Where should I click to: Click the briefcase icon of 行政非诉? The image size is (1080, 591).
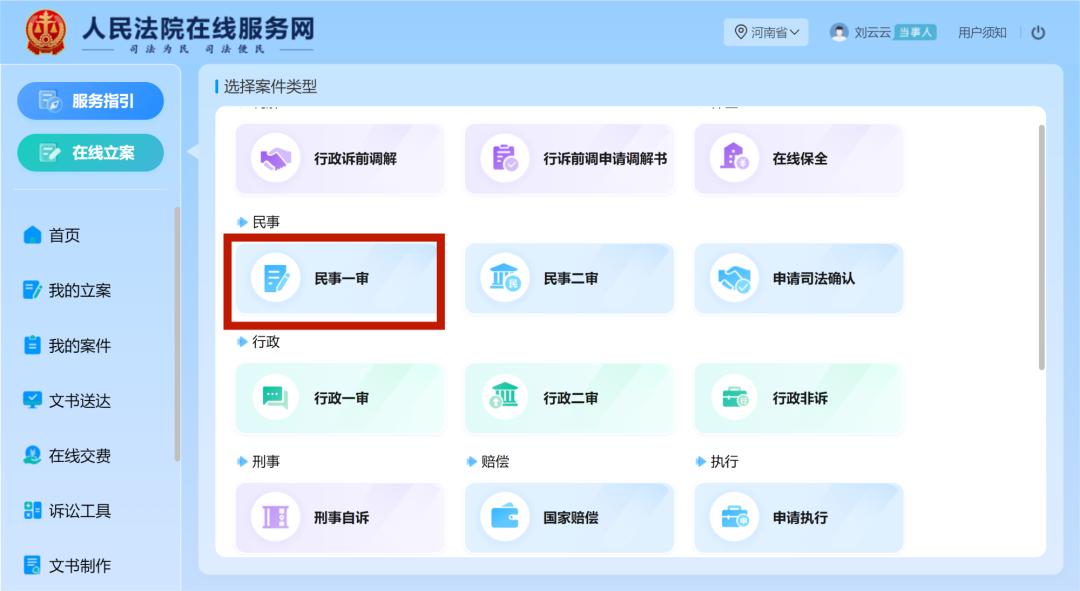coord(734,398)
